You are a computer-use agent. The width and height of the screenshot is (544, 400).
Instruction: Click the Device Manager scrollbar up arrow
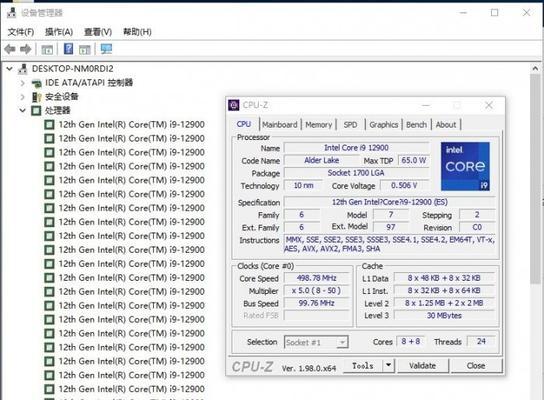535,69
